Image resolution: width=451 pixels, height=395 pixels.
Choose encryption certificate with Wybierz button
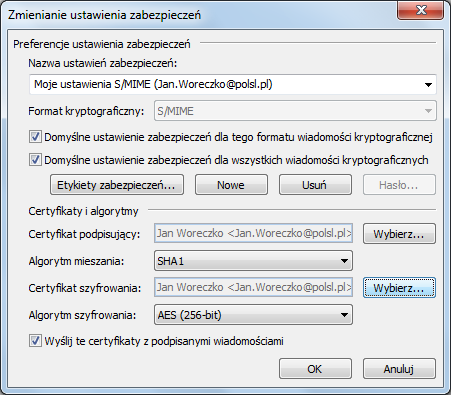click(x=399, y=288)
